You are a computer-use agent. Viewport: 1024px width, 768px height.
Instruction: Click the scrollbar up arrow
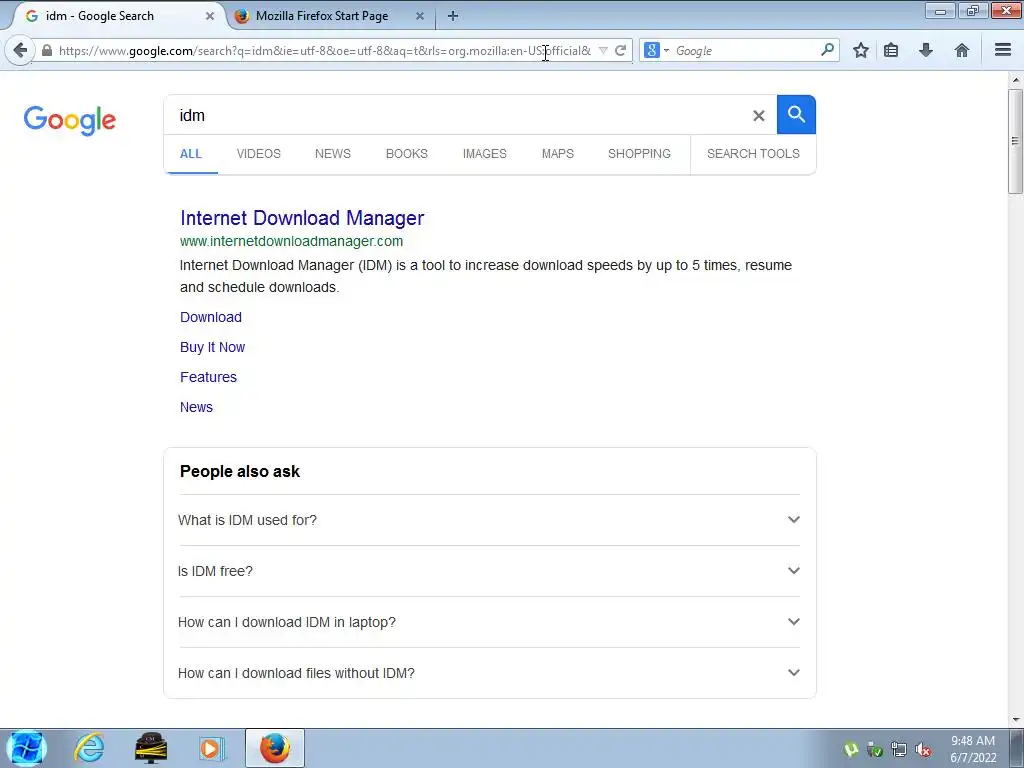tap(1015, 80)
